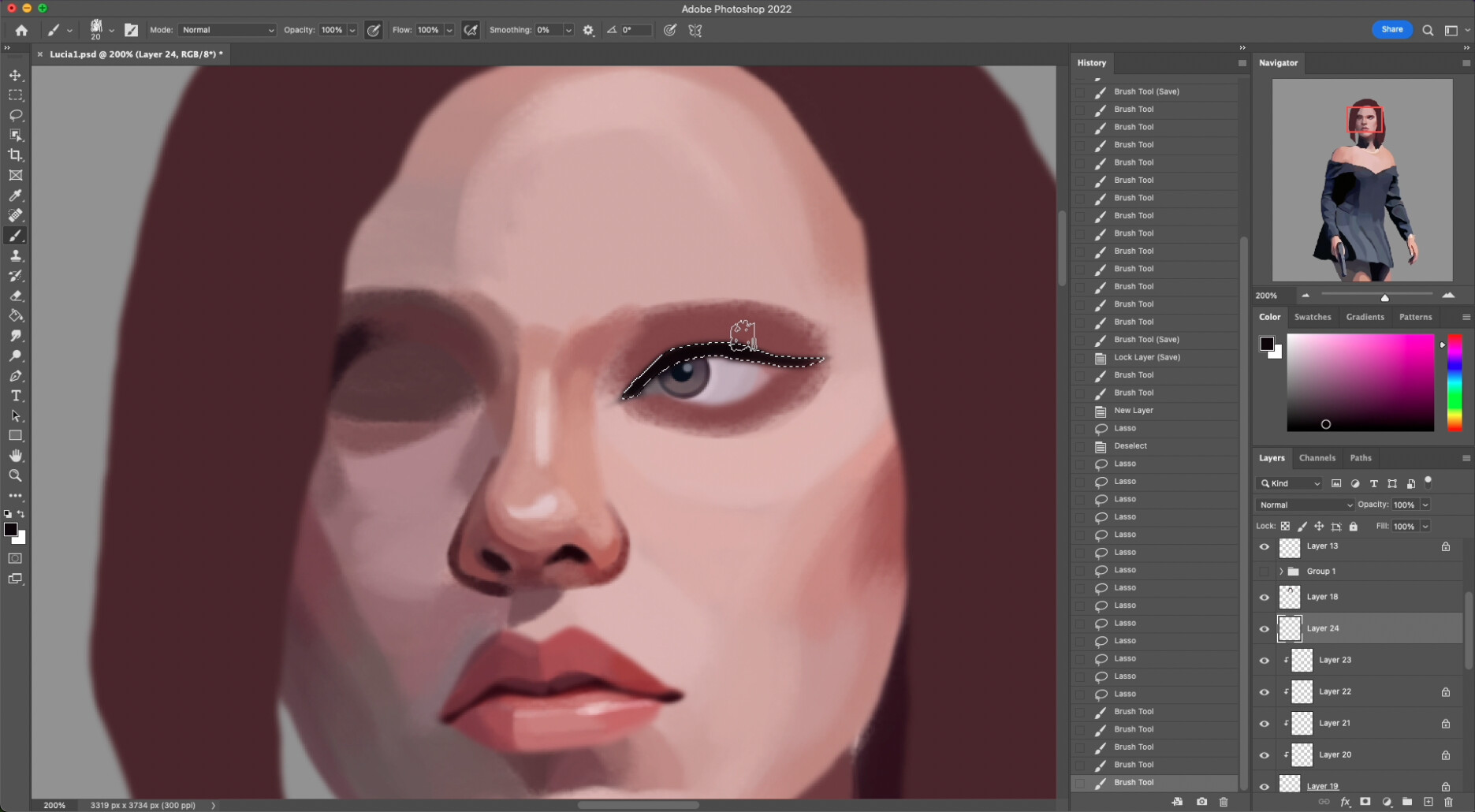Select the History Brush tool
Image resolution: width=1475 pixels, height=812 pixels.
click(16, 276)
